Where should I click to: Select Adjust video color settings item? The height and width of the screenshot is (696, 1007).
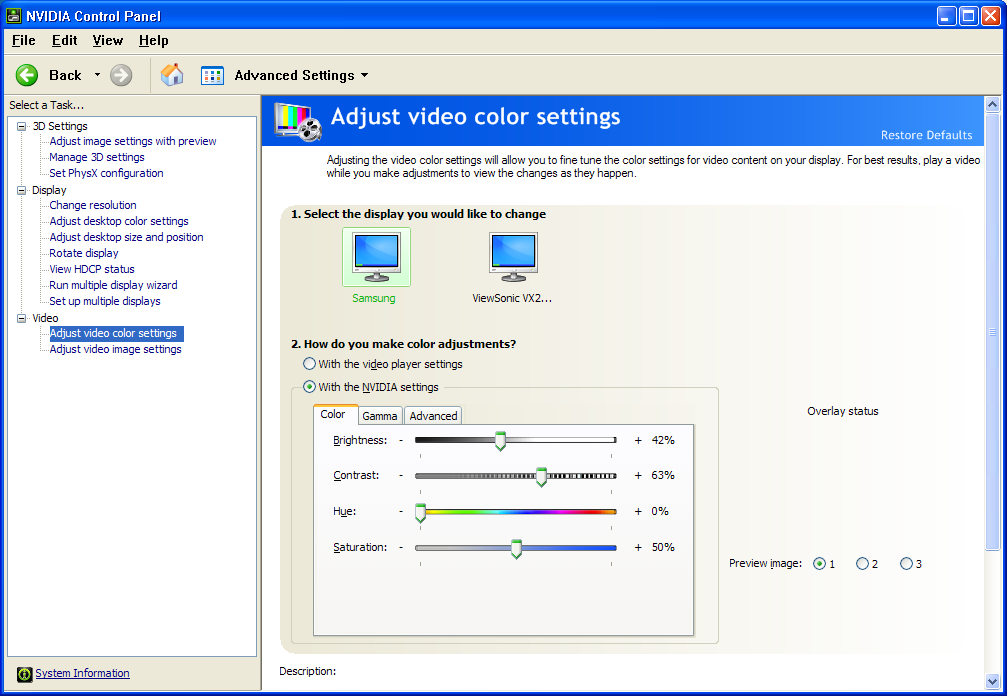pyautogui.click(x=116, y=334)
